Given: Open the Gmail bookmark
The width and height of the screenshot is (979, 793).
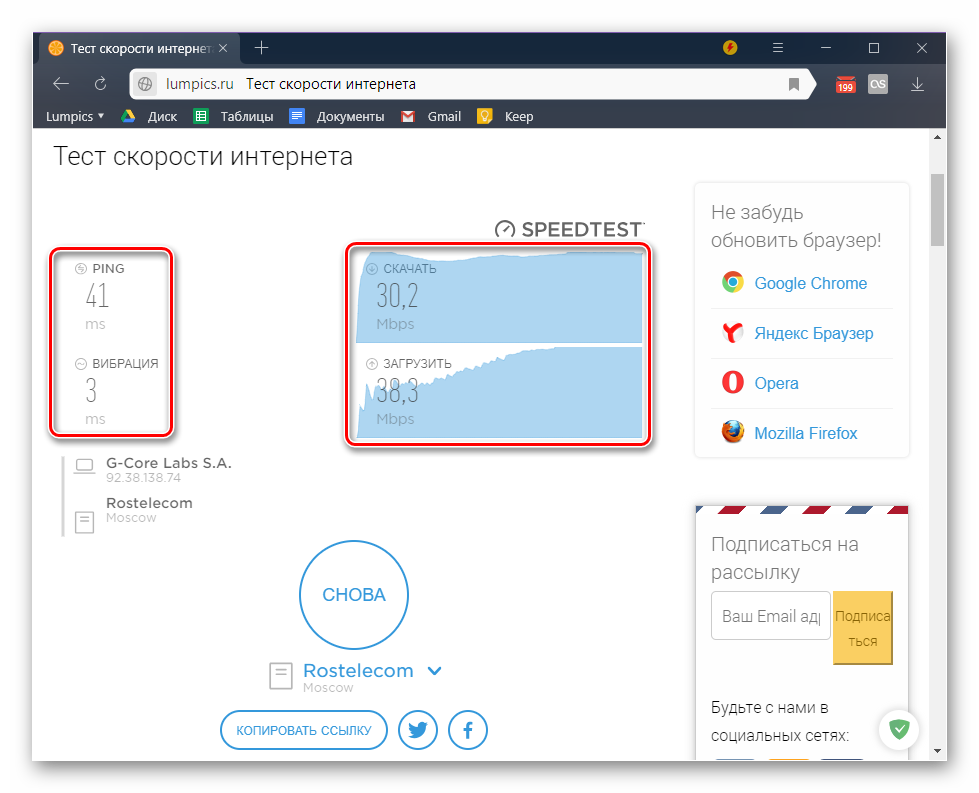Looking at the screenshot, I should (431, 117).
